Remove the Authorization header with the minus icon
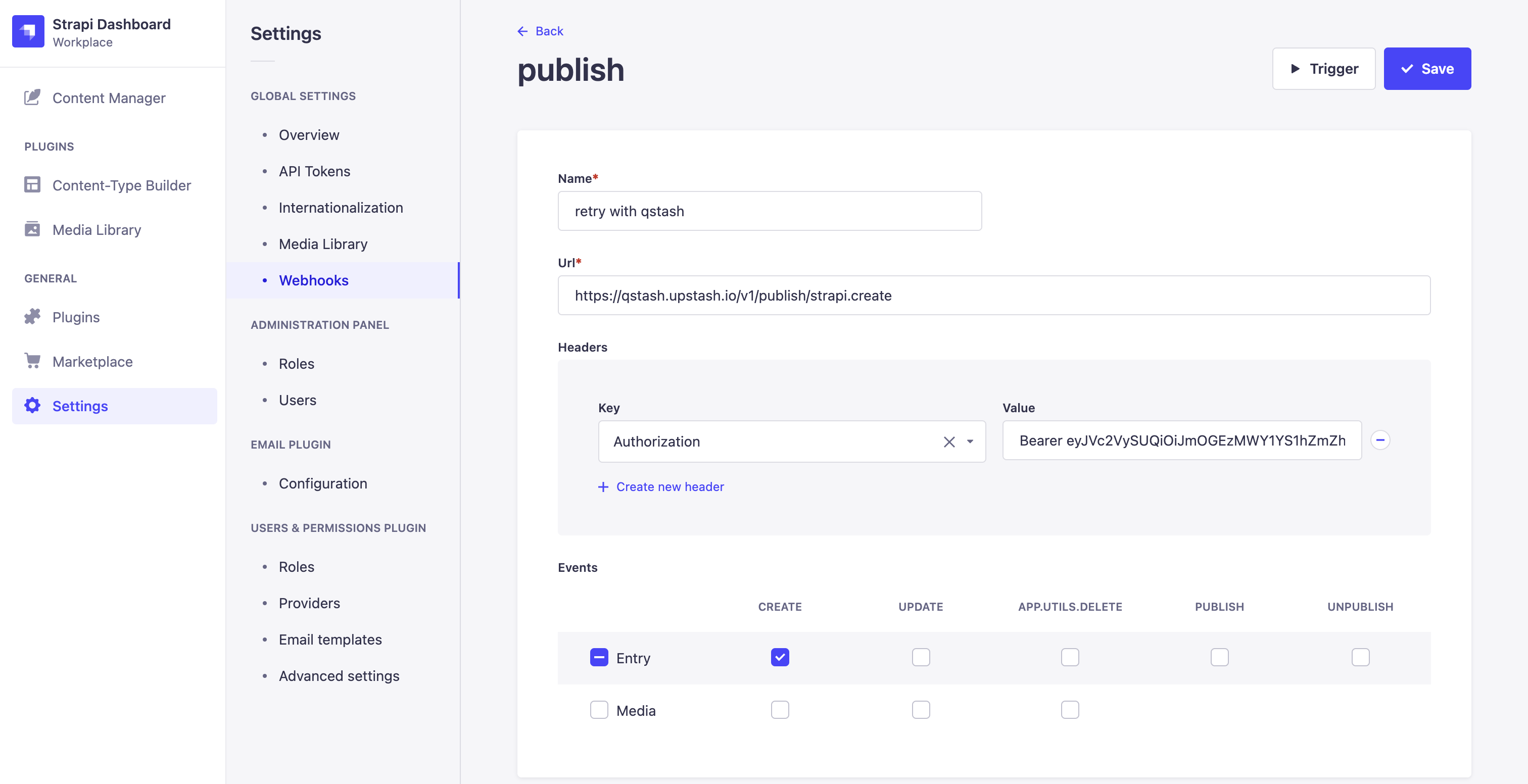 point(1380,440)
